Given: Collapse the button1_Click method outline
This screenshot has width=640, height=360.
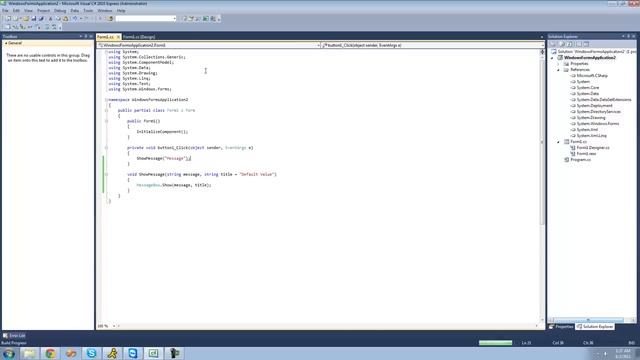Looking at the screenshot, I should 107,148.
